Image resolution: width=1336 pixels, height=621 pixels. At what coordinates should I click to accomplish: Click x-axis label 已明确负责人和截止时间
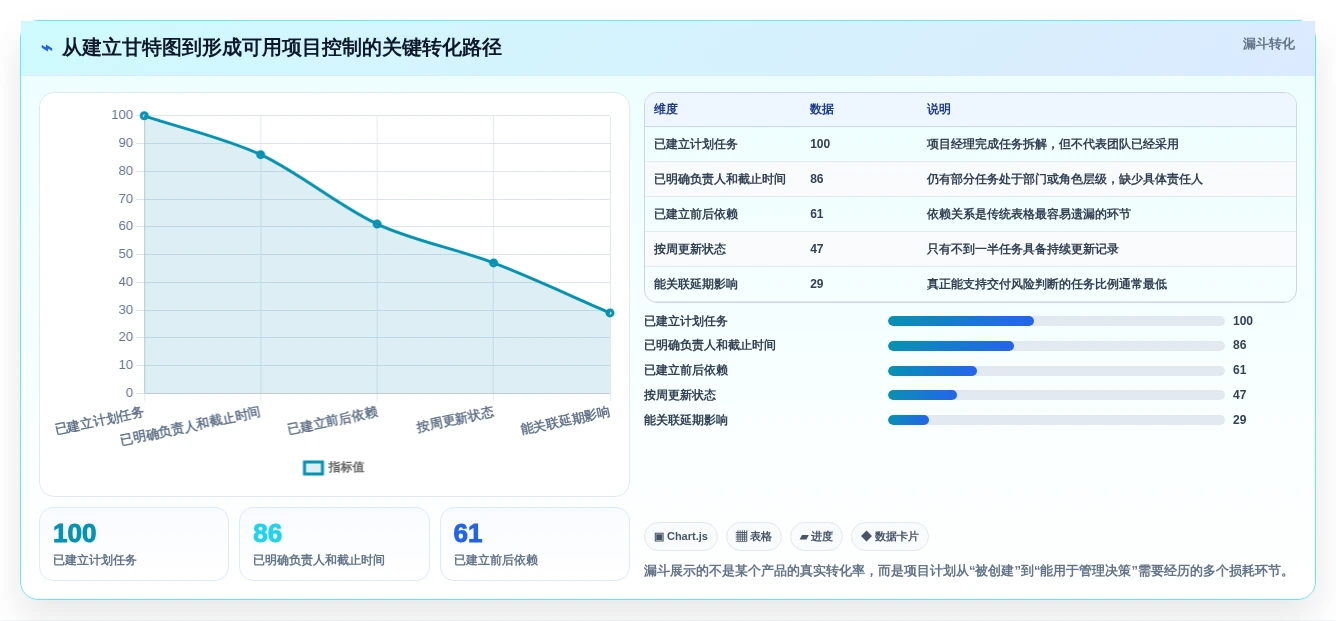coord(190,426)
